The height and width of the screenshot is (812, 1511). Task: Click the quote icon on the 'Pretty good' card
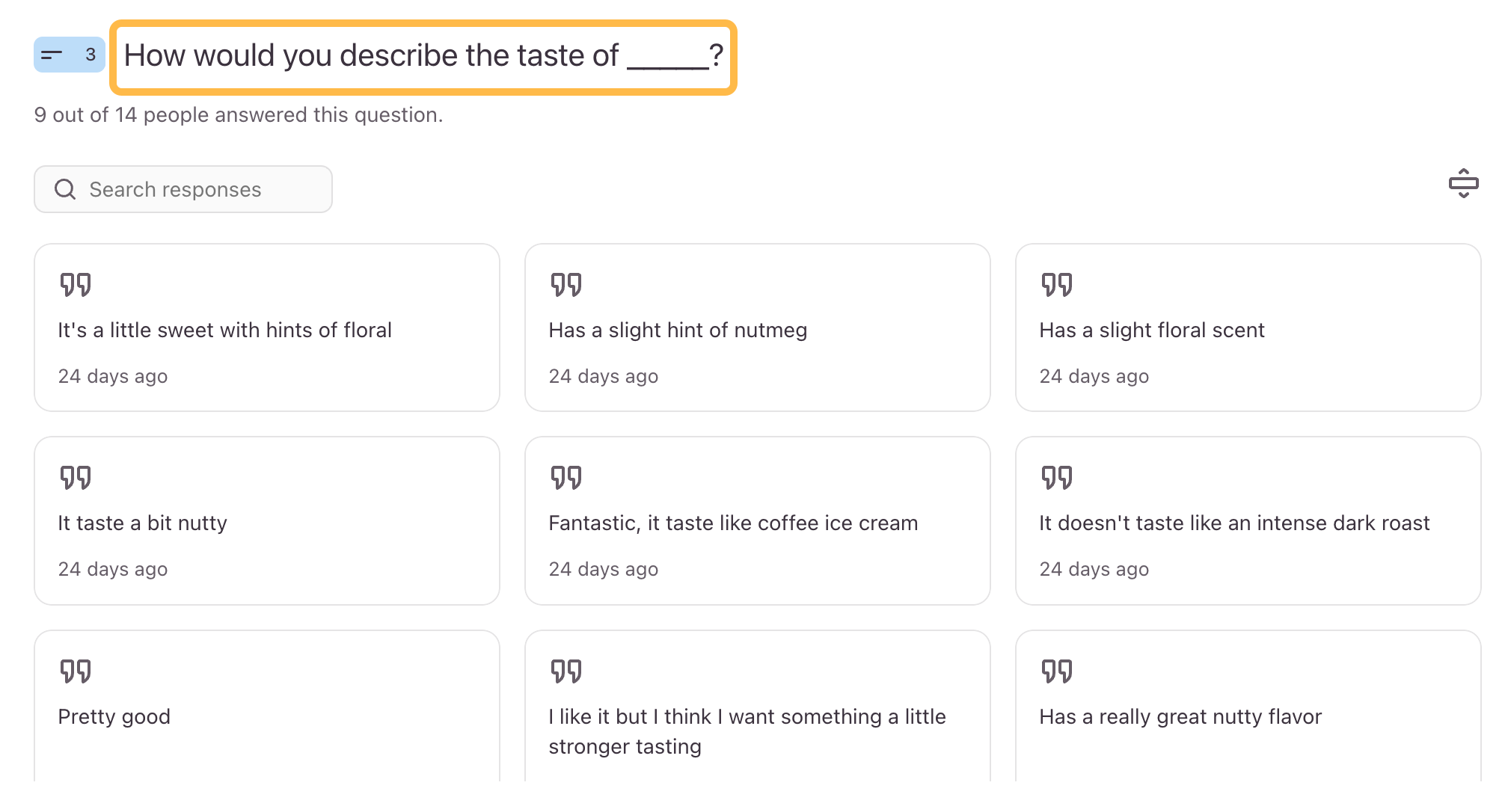[x=76, y=671]
